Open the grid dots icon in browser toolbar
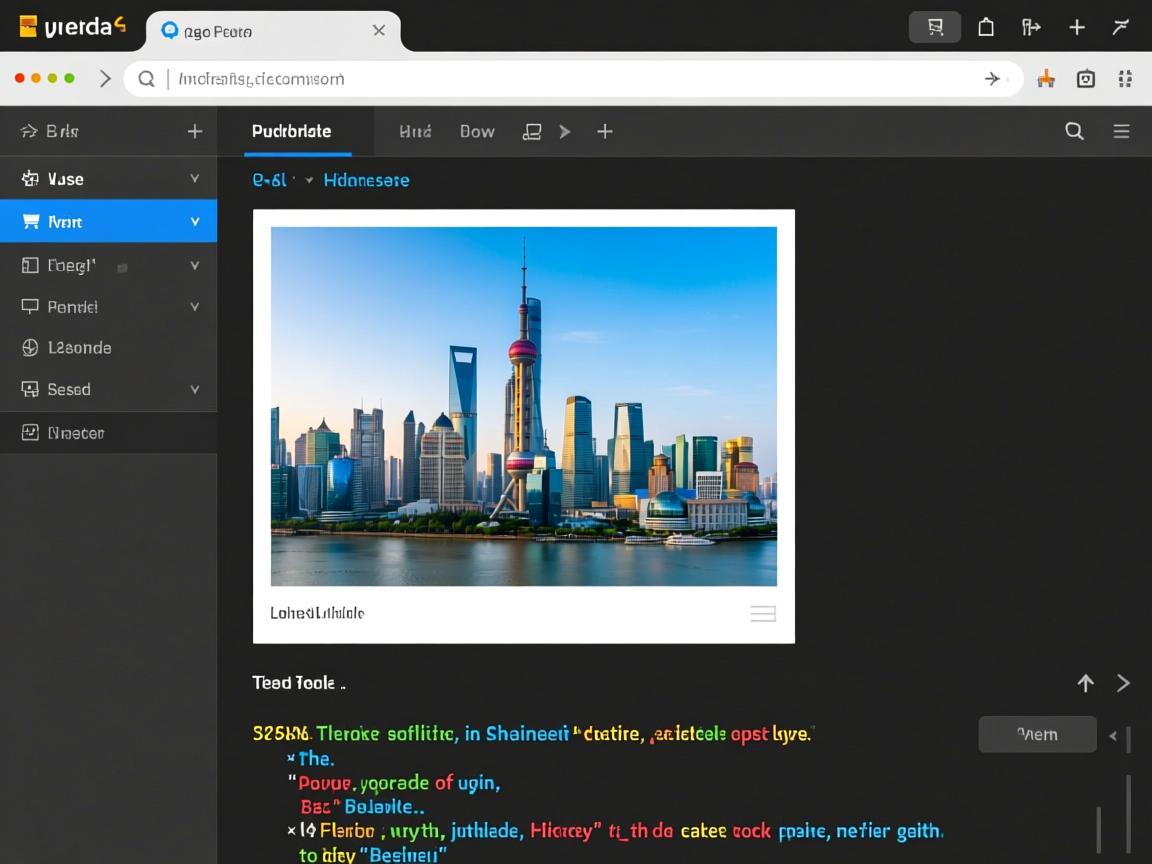The image size is (1152, 864). coord(1125,79)
